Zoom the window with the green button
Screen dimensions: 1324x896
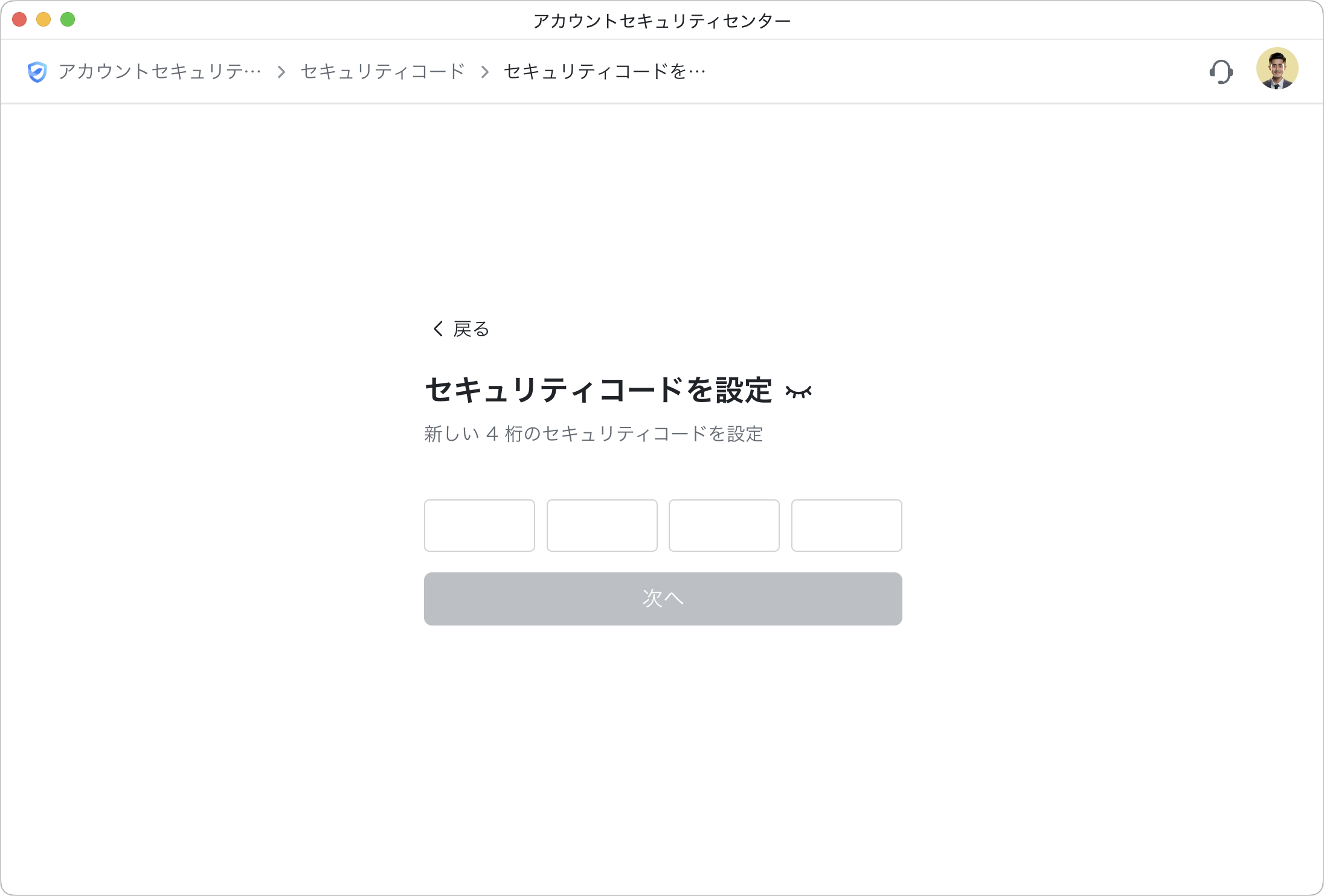click(68, 20)
